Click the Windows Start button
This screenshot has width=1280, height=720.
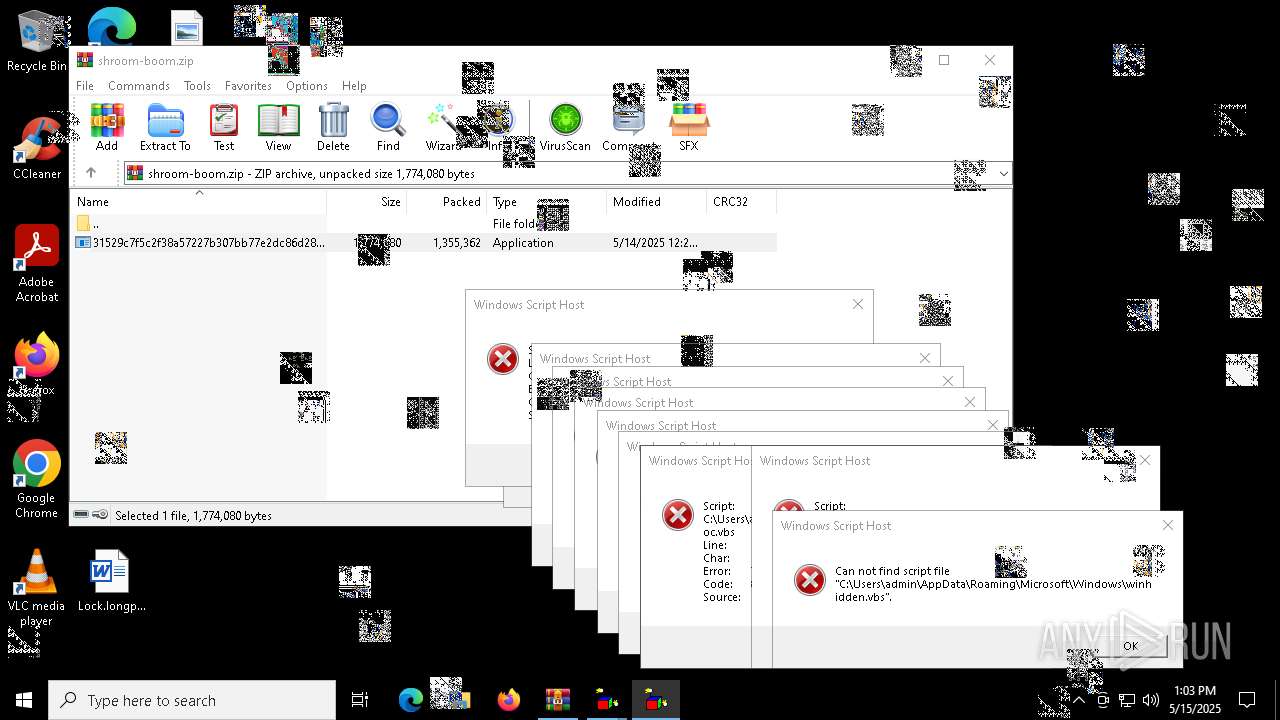coord(24,700)
